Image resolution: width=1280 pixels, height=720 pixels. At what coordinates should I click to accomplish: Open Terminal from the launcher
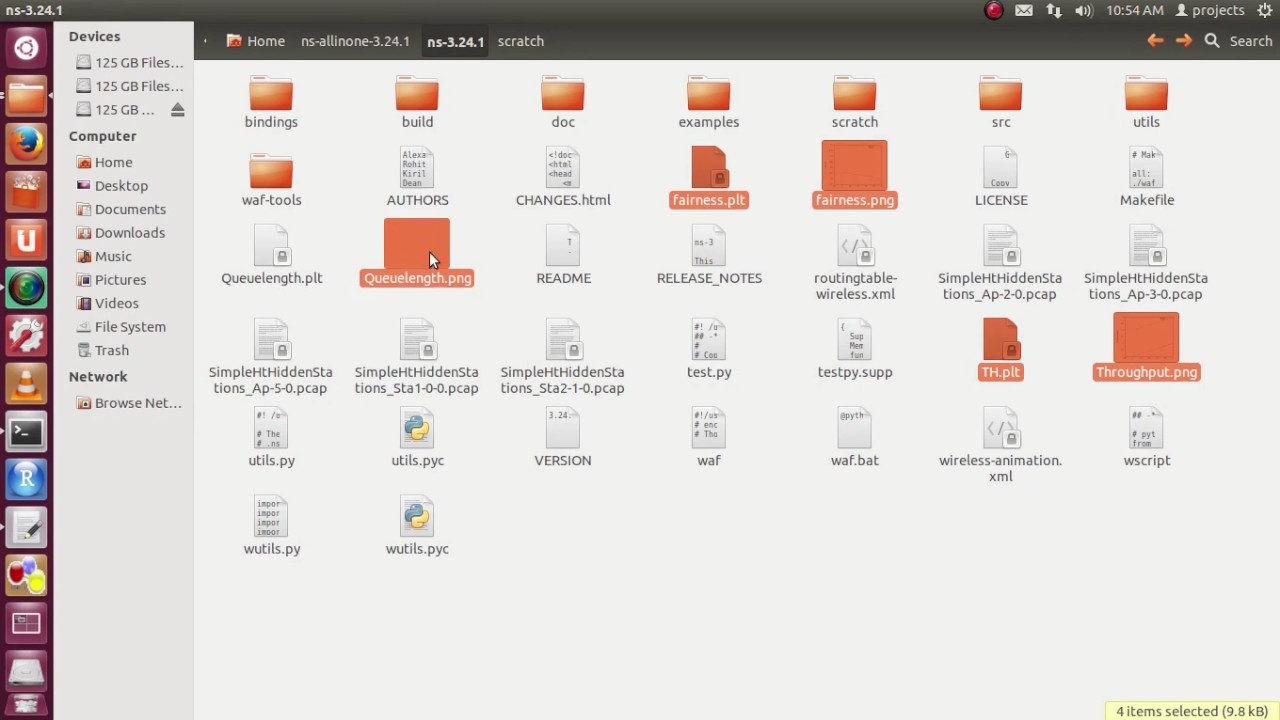click(x=26, y=432)
